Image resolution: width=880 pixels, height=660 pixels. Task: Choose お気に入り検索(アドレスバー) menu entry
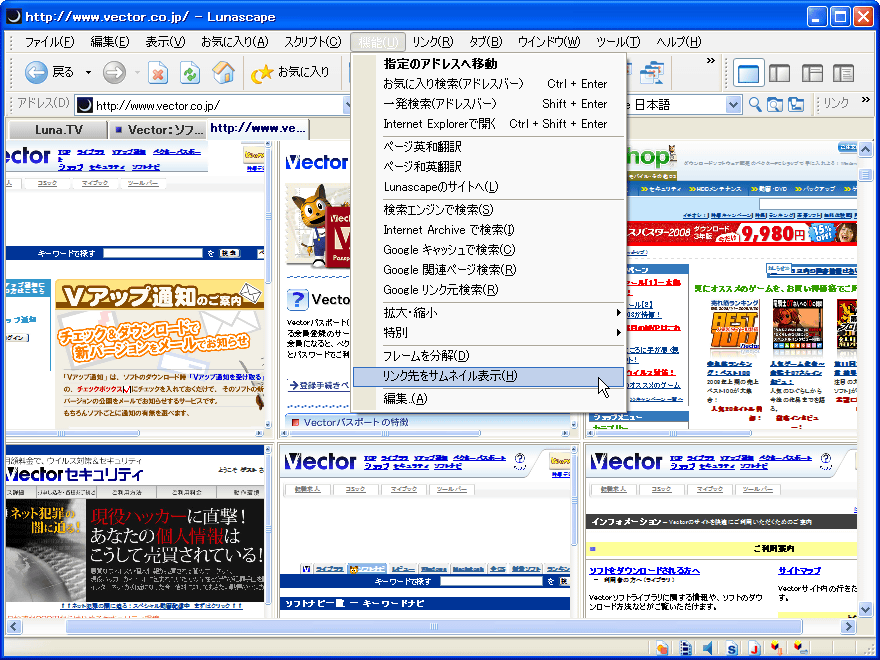(488, 84)
